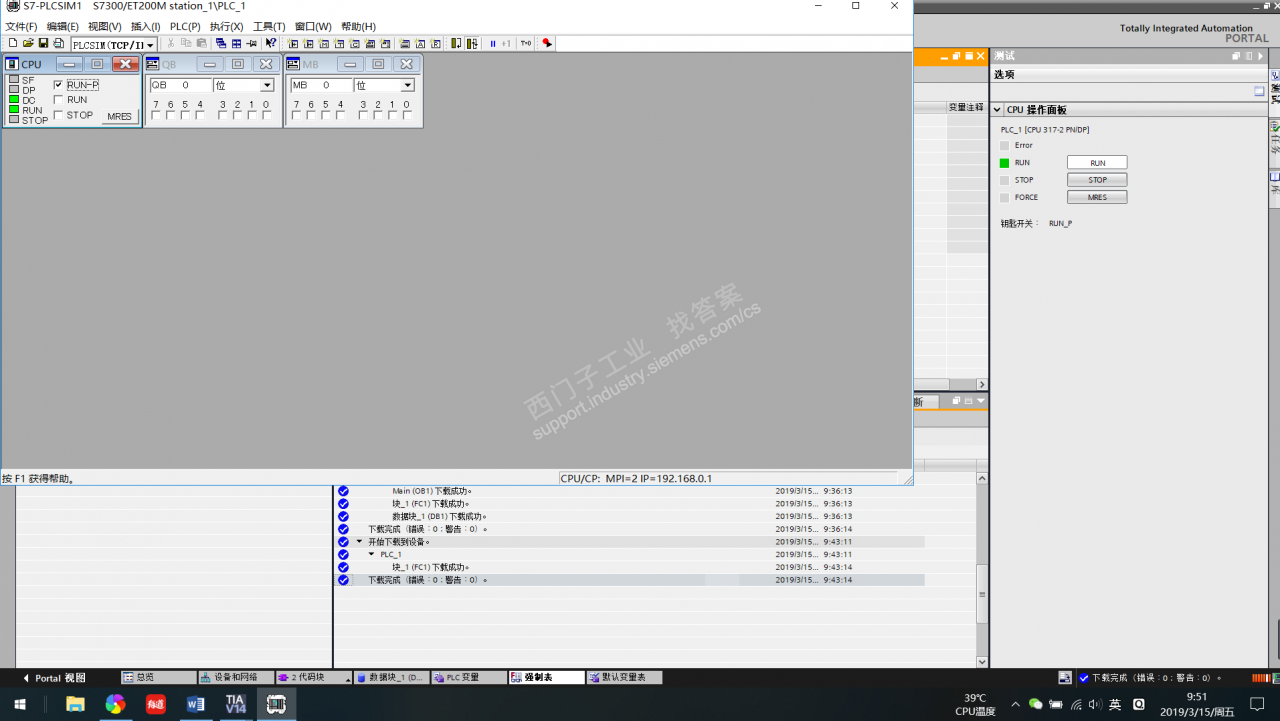Click the MB address input field

coord(321,86)
